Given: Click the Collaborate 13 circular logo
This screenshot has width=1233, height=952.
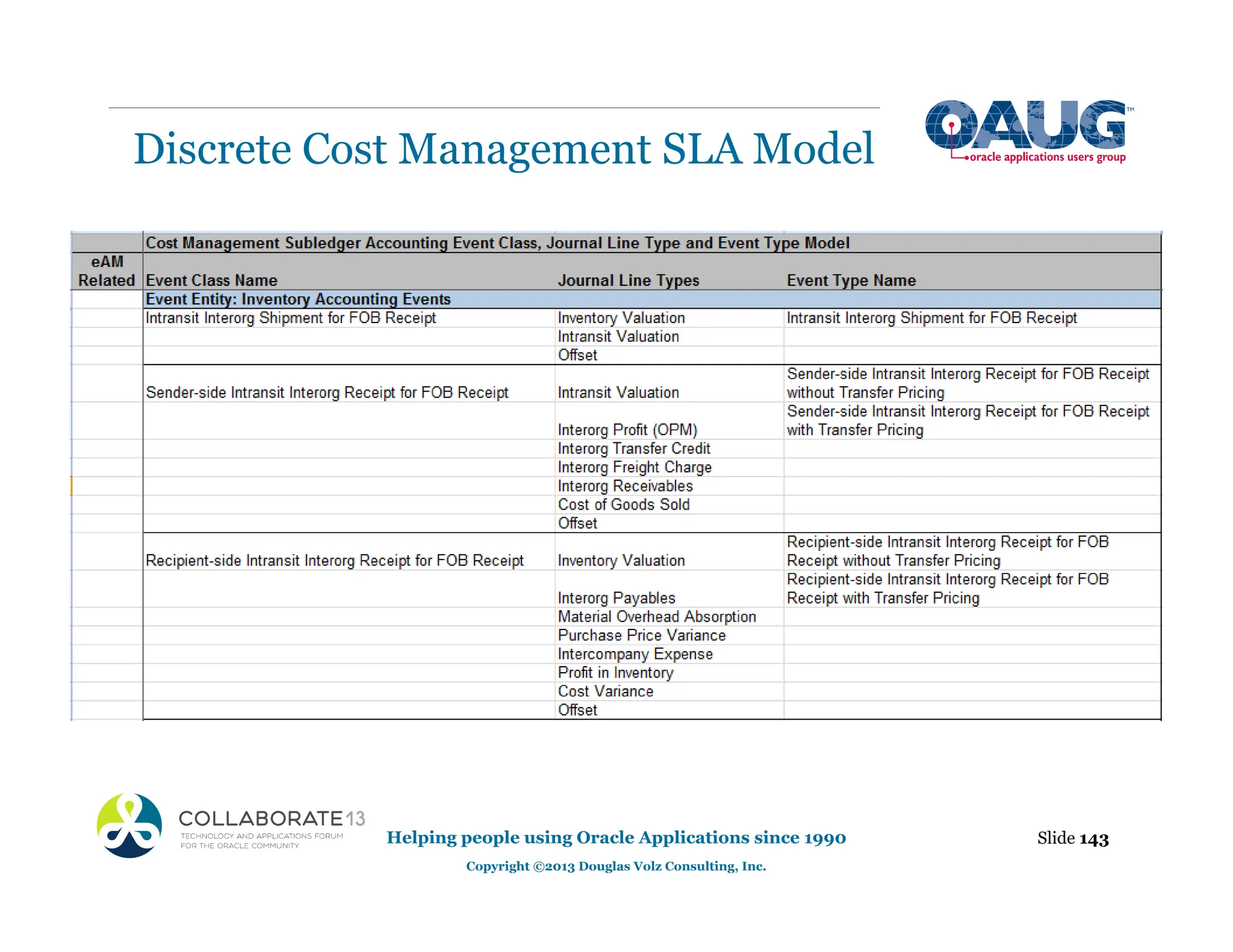Looking at the screenshot, I should pyautogui.click(x=129, y=825).
